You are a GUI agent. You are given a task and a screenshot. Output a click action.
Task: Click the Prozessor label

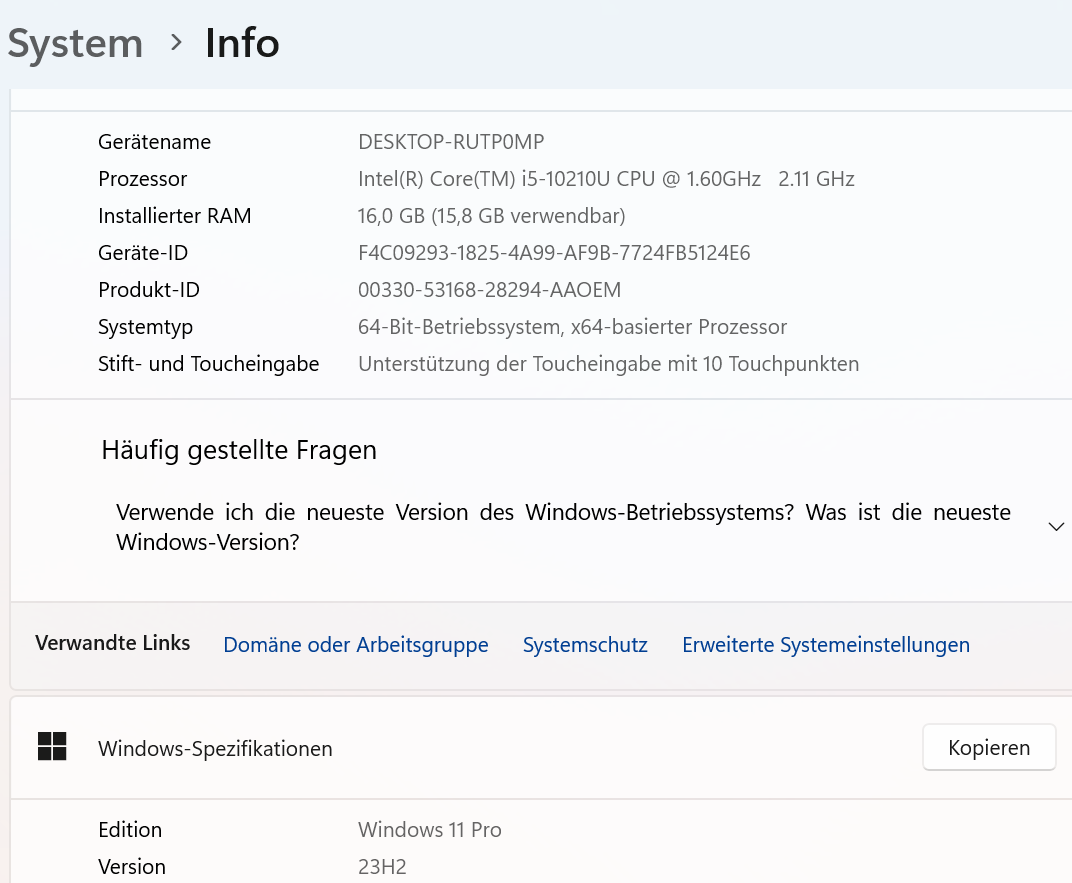pos(143,178)
